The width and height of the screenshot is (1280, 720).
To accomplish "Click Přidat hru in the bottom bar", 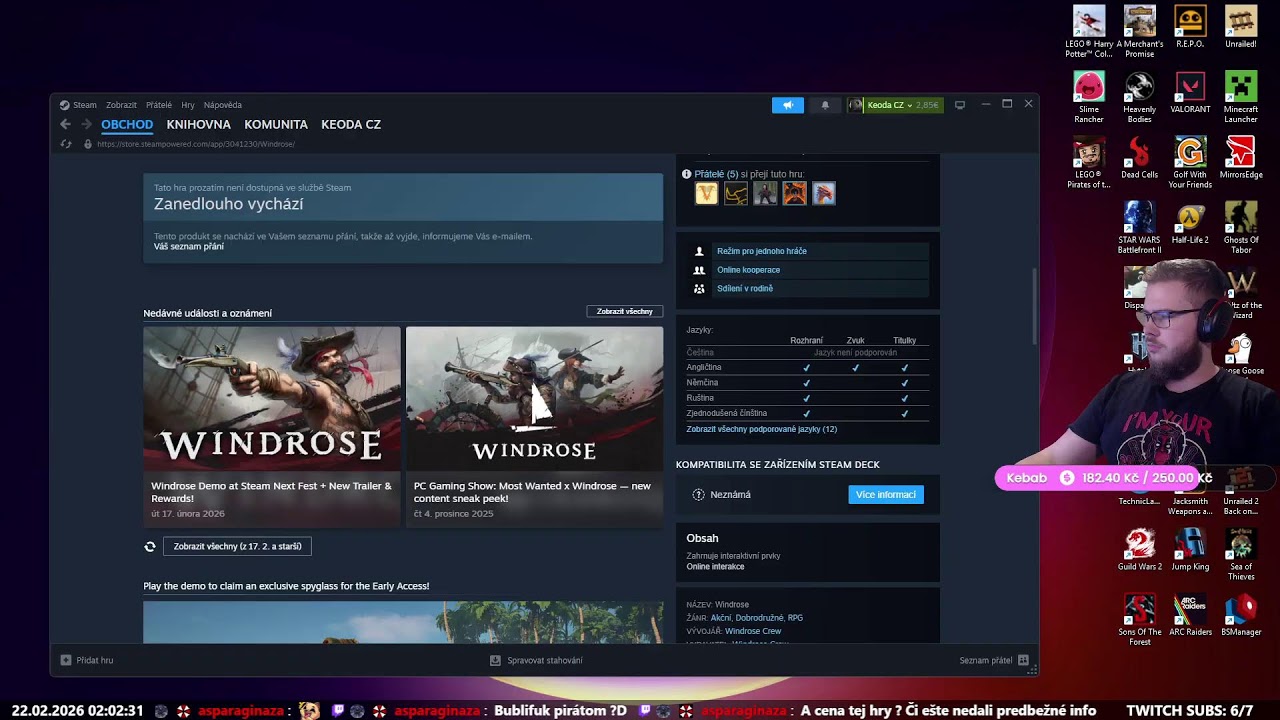I will [x=87, y=660].
